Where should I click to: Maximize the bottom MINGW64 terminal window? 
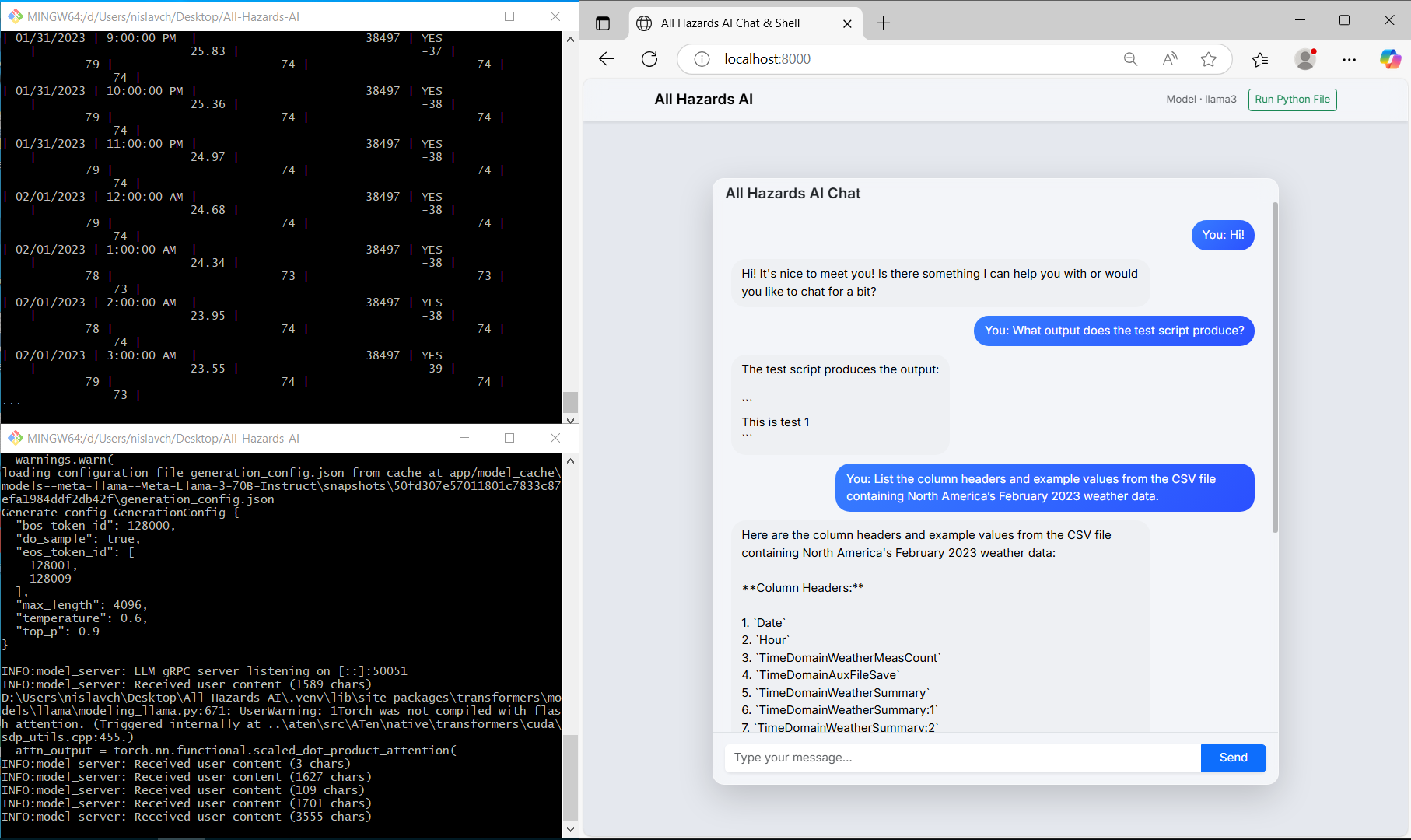(x=509, y=438)
